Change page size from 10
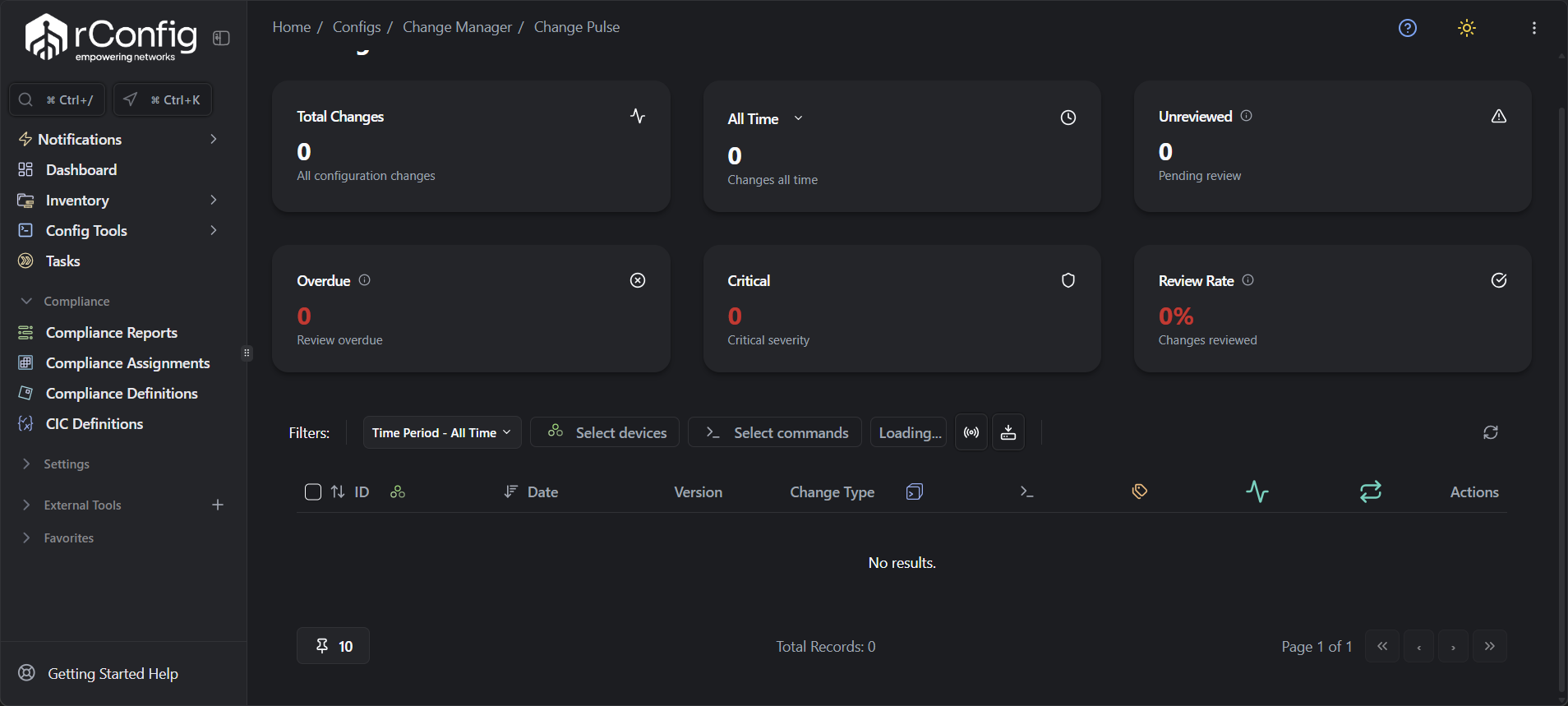The image size is (1568, 706). click(x=333, y=645)
